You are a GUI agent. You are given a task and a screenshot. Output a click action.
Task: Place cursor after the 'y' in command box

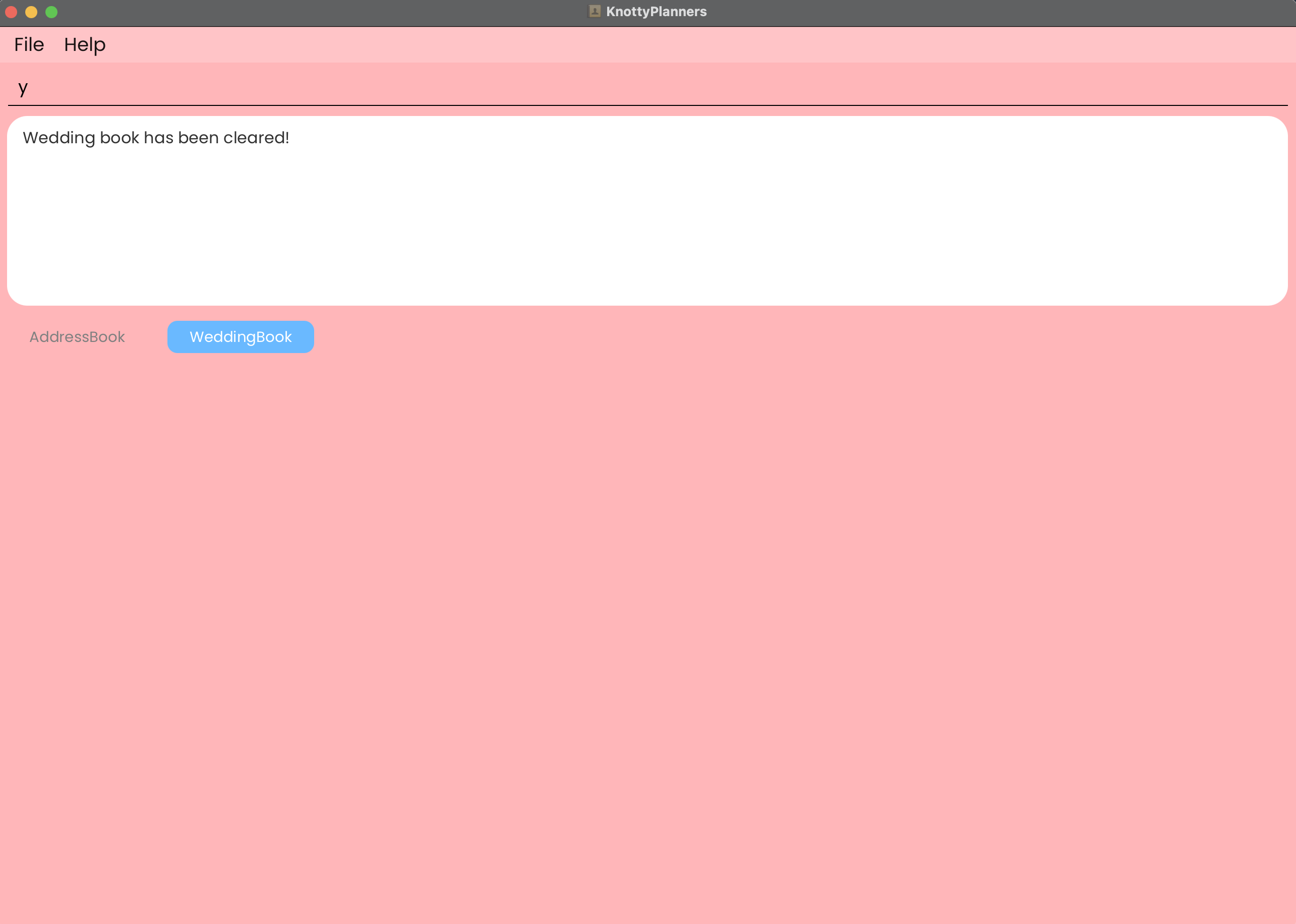tap(30, 88)
